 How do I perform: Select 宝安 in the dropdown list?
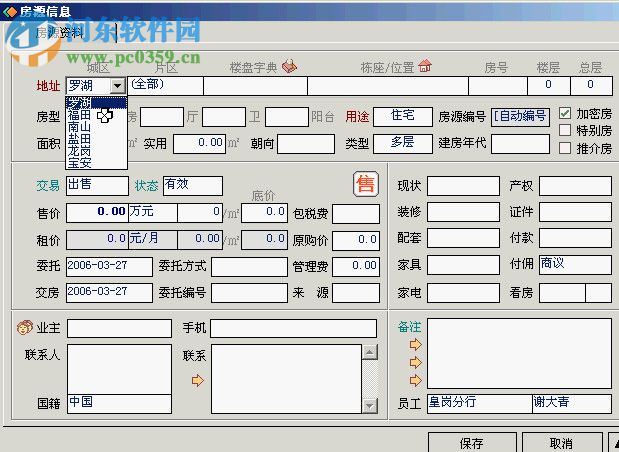(97, 163)
